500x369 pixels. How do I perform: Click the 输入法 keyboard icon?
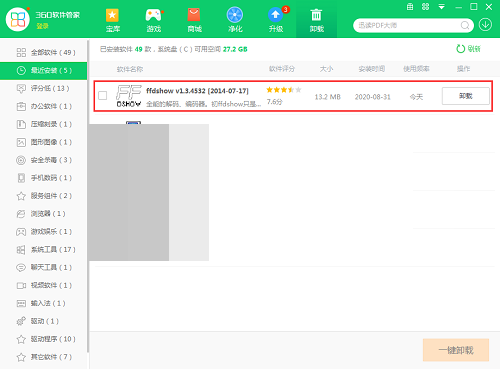pyautogui.click(x=21, y=303)
